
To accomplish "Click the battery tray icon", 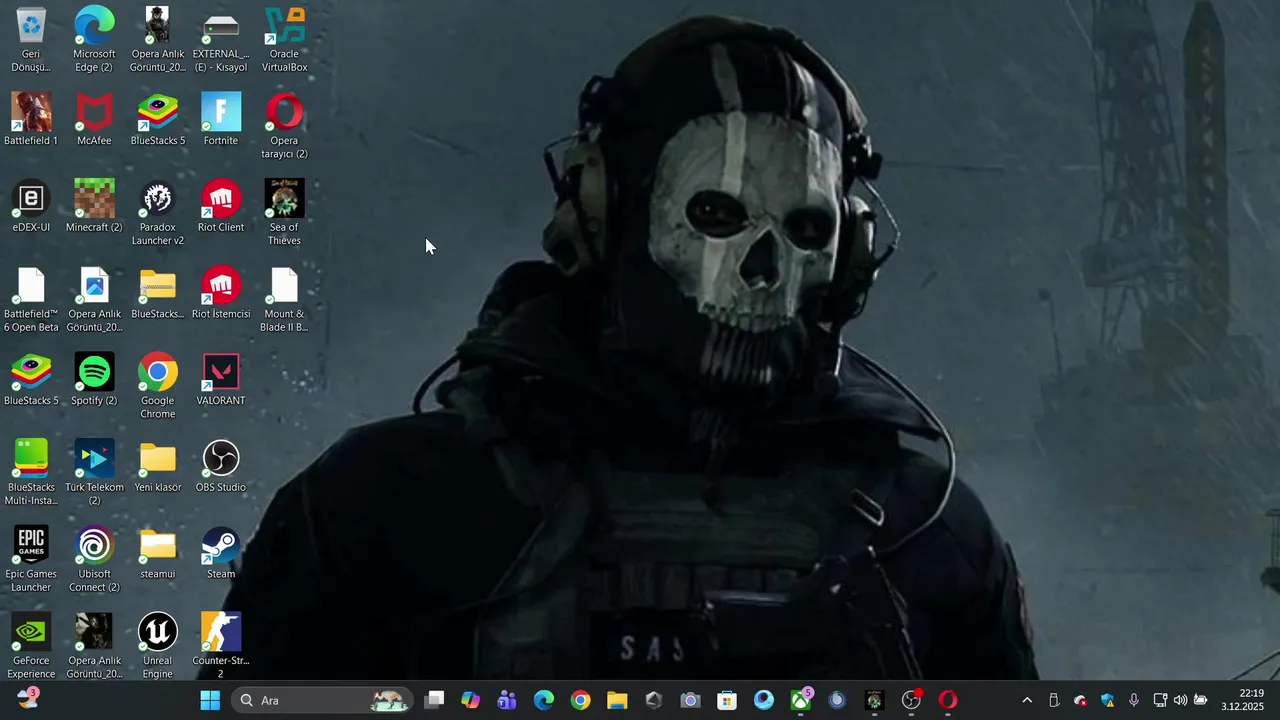I will pyautogui.click(x=1201, y=700).
